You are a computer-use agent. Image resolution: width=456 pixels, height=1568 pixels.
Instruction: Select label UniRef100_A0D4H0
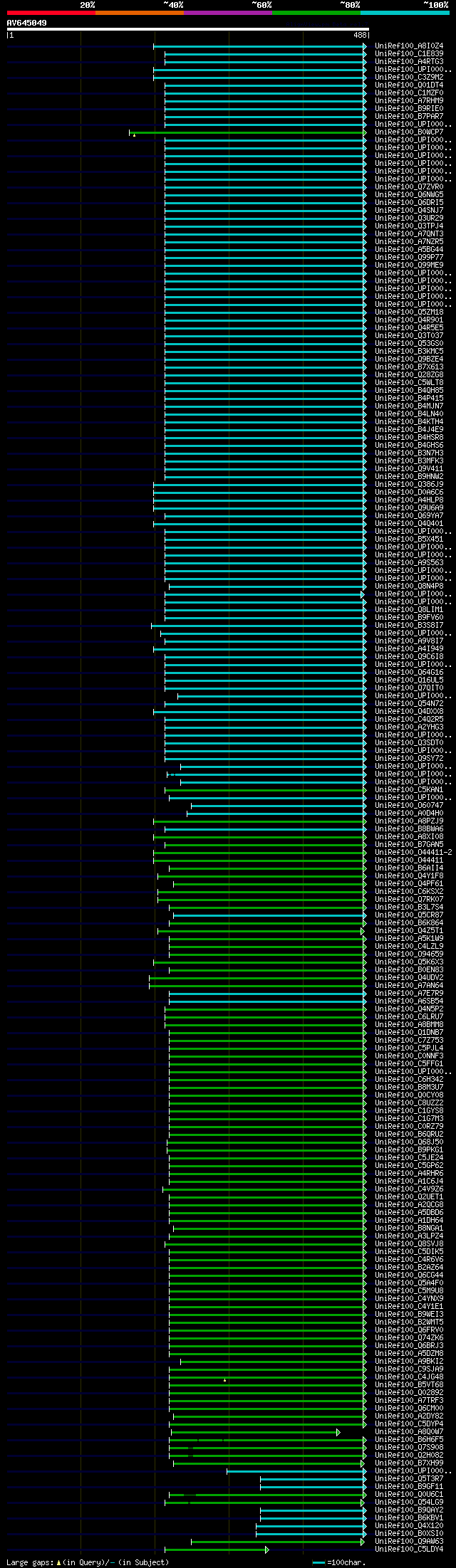(409, 813)
